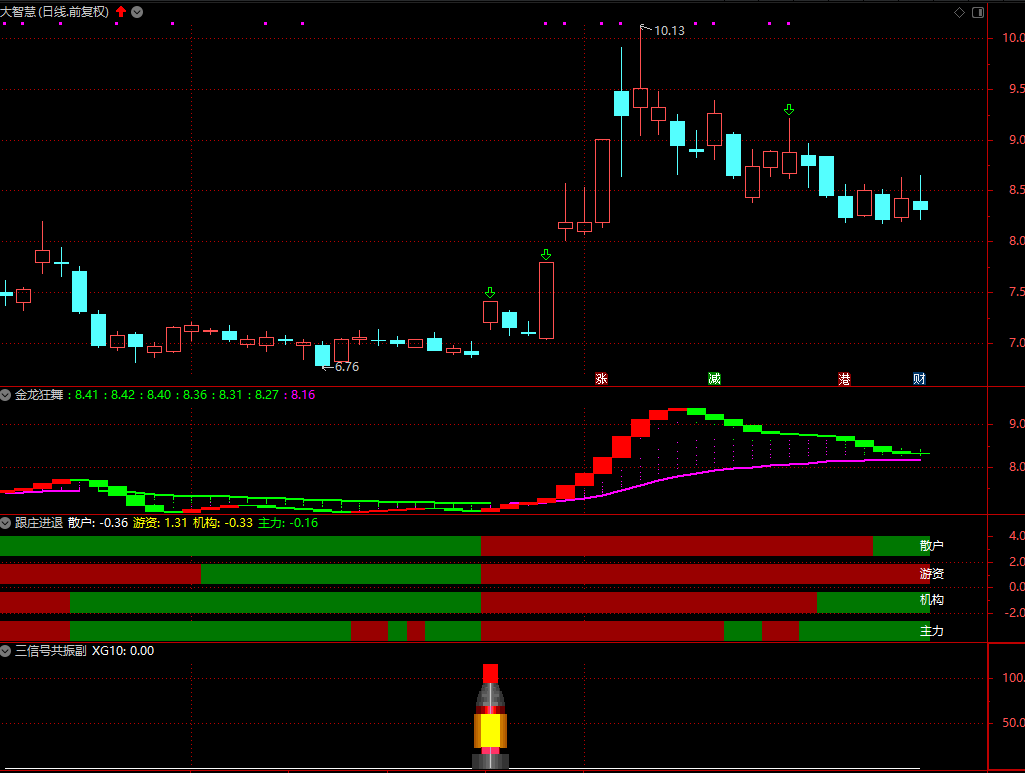Click the 减 marker on the time axis
Viewport: 1025px width, 773px height.
714,378
